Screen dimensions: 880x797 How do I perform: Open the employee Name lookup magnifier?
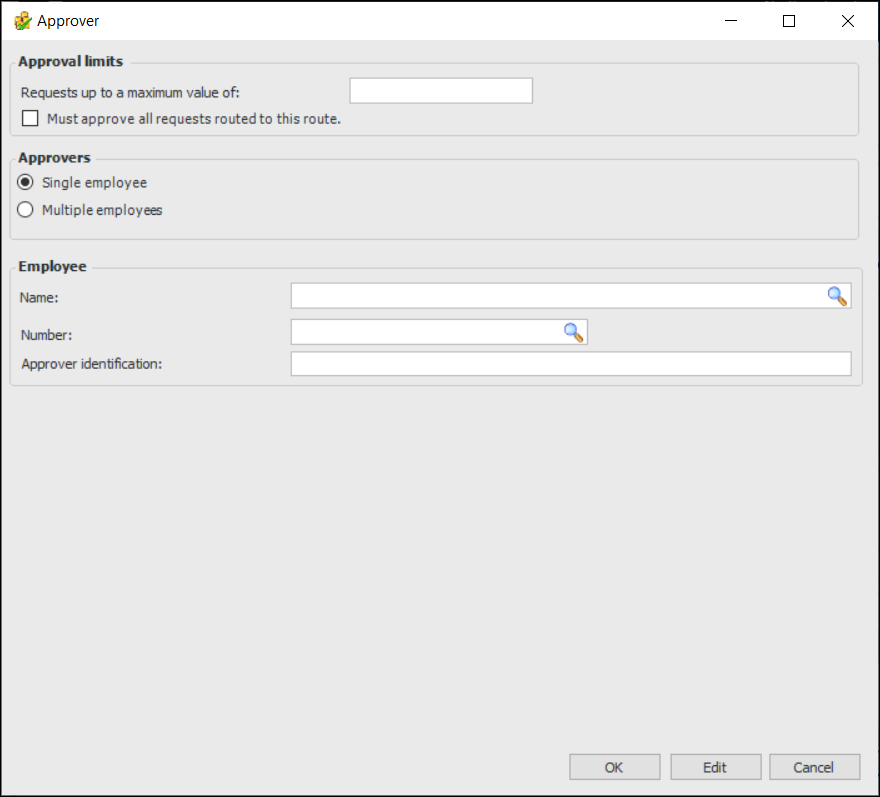(x=837, y=296)
